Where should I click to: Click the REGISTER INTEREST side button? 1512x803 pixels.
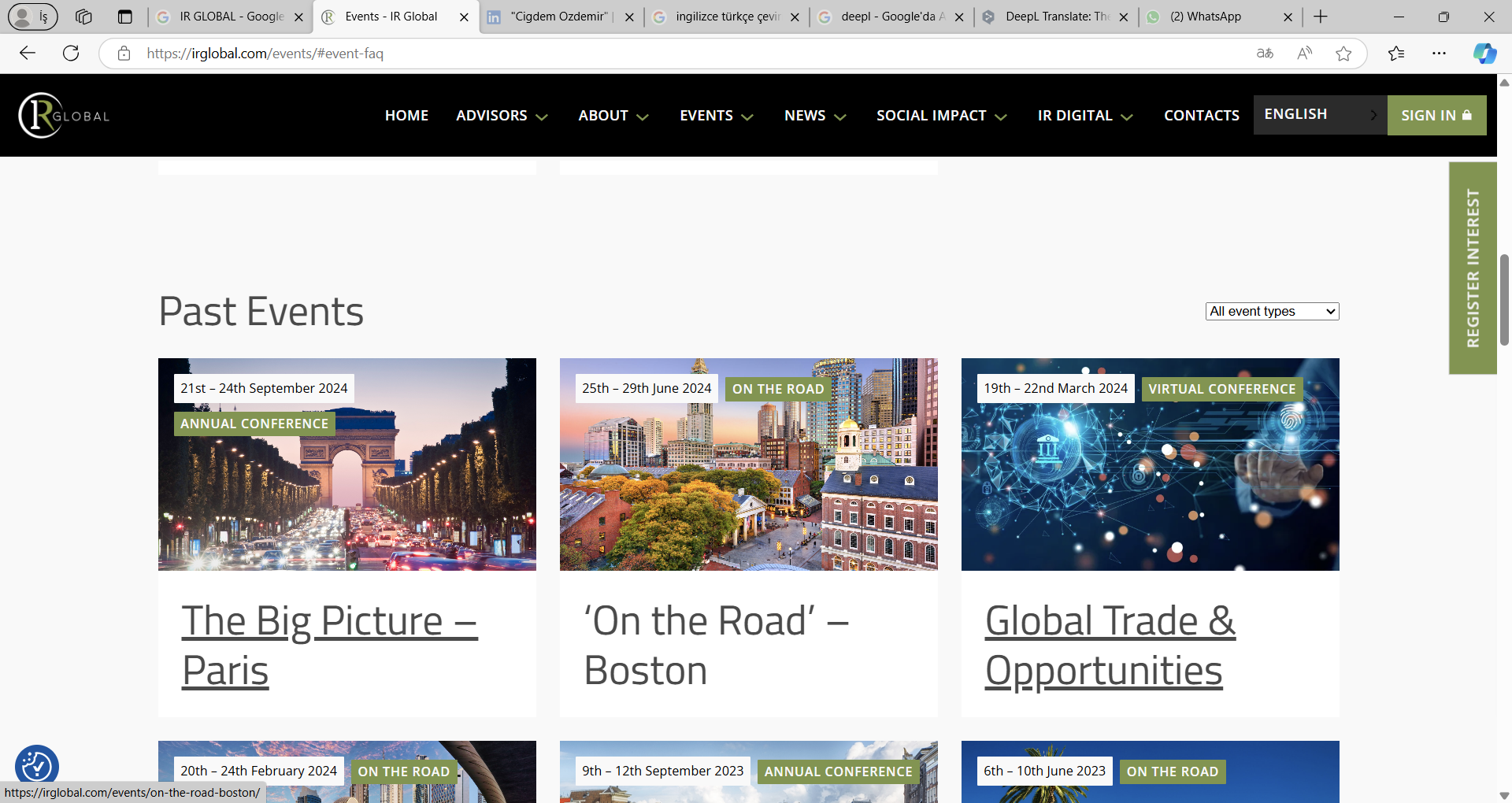click(x=1473, y=268)
